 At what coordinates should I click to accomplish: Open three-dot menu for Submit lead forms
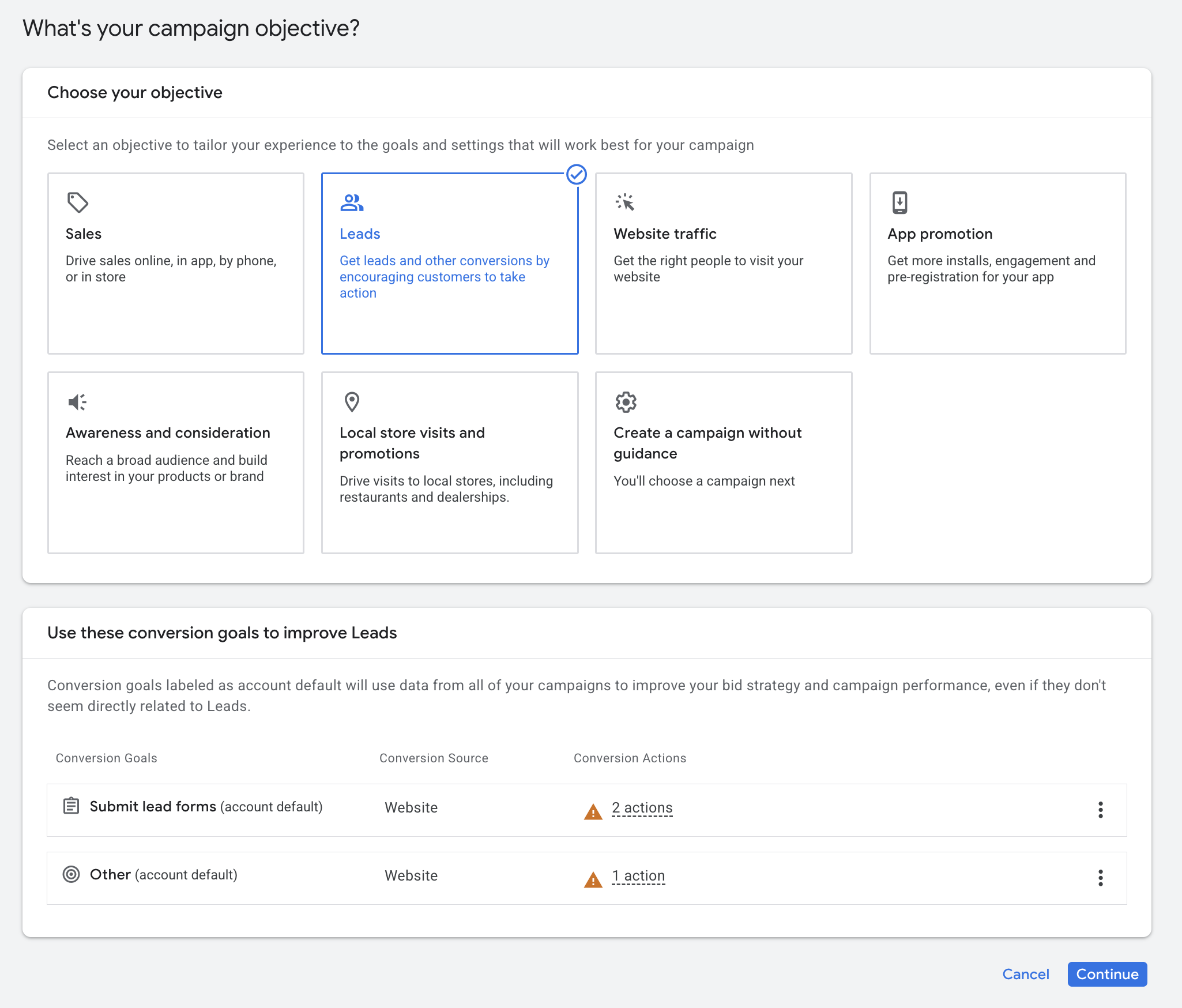(x=1100, y=810)
